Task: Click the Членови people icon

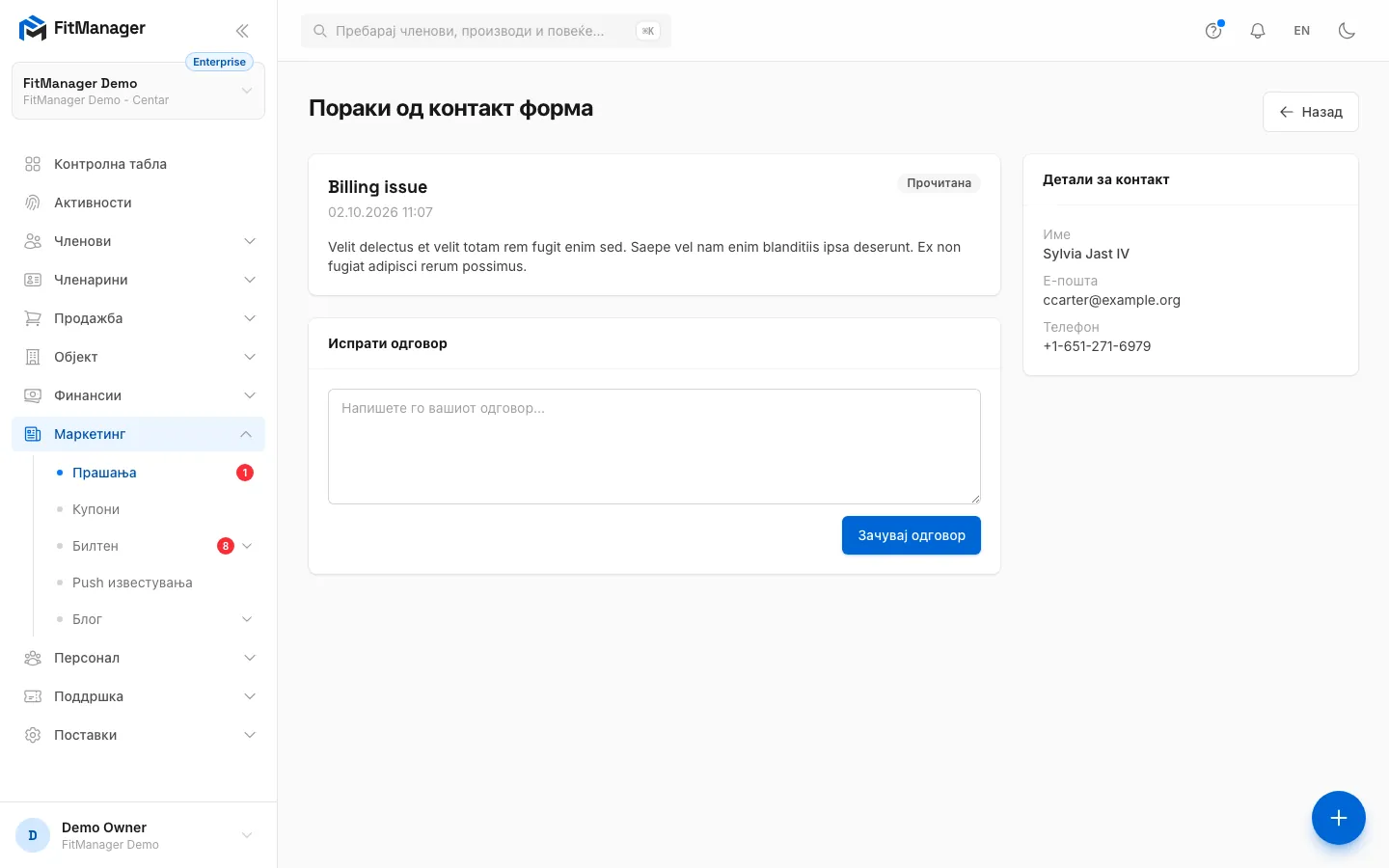Action: click(33, 241)
